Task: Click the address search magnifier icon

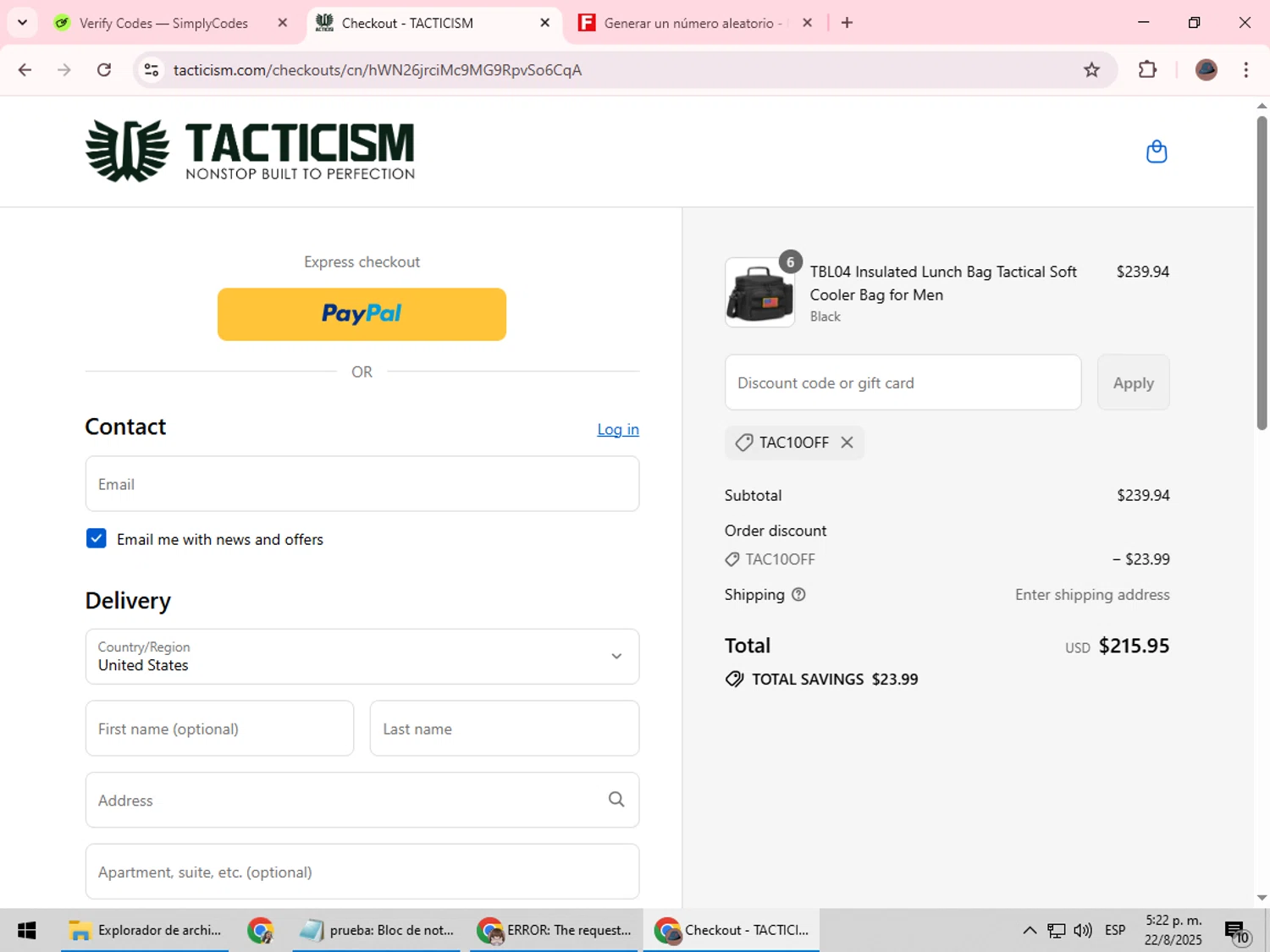Action: click(616, 800)
